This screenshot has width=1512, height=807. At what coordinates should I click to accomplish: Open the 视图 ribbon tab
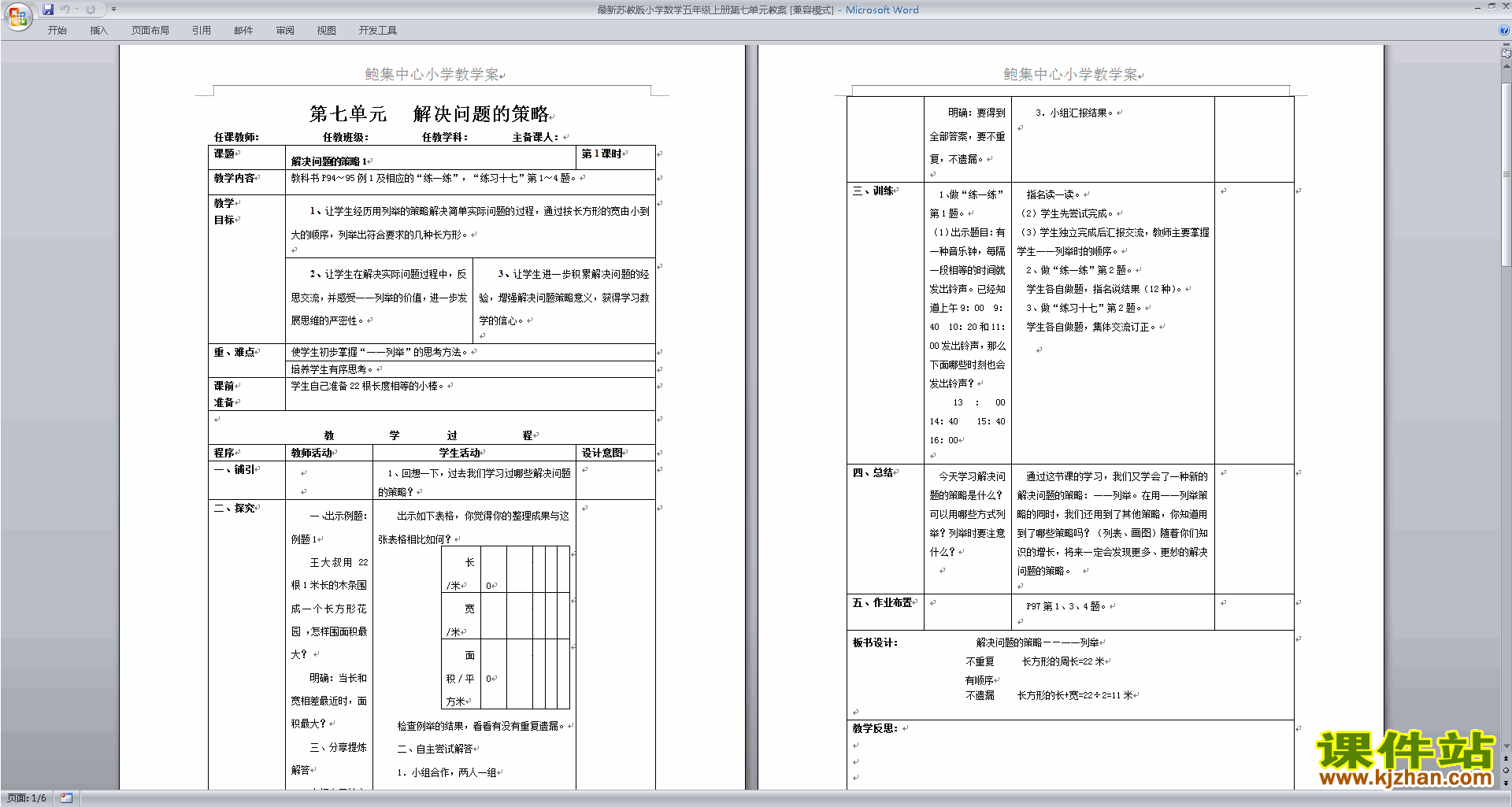point(327,31)
